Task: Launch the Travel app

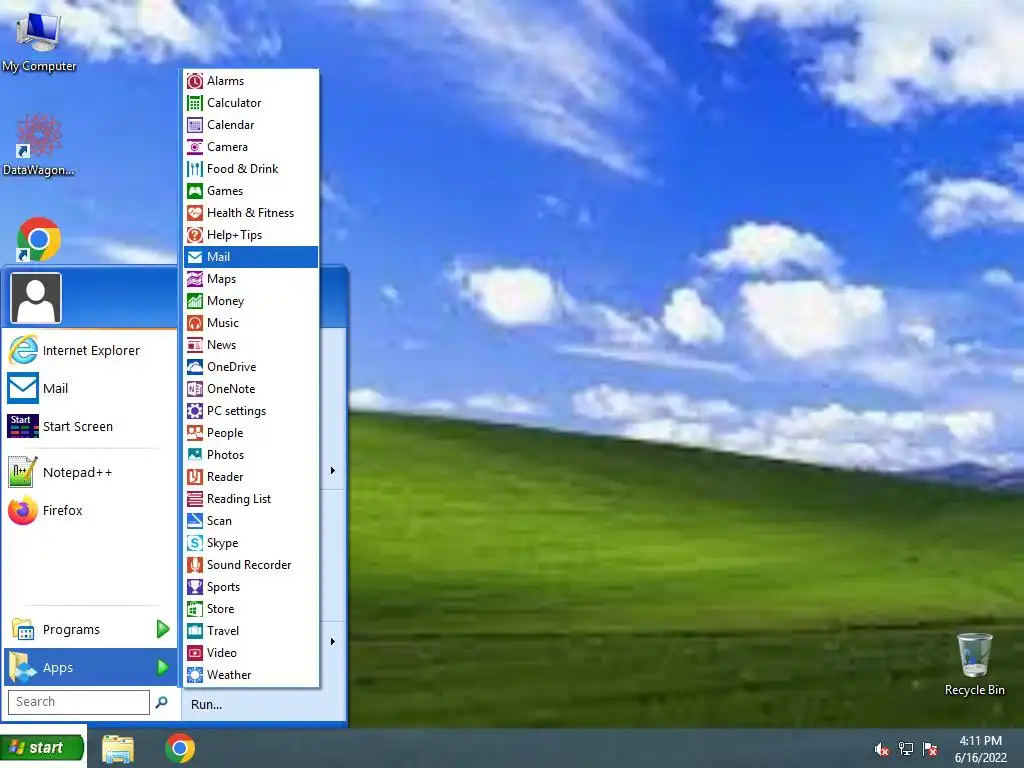Action: point(251,630)
